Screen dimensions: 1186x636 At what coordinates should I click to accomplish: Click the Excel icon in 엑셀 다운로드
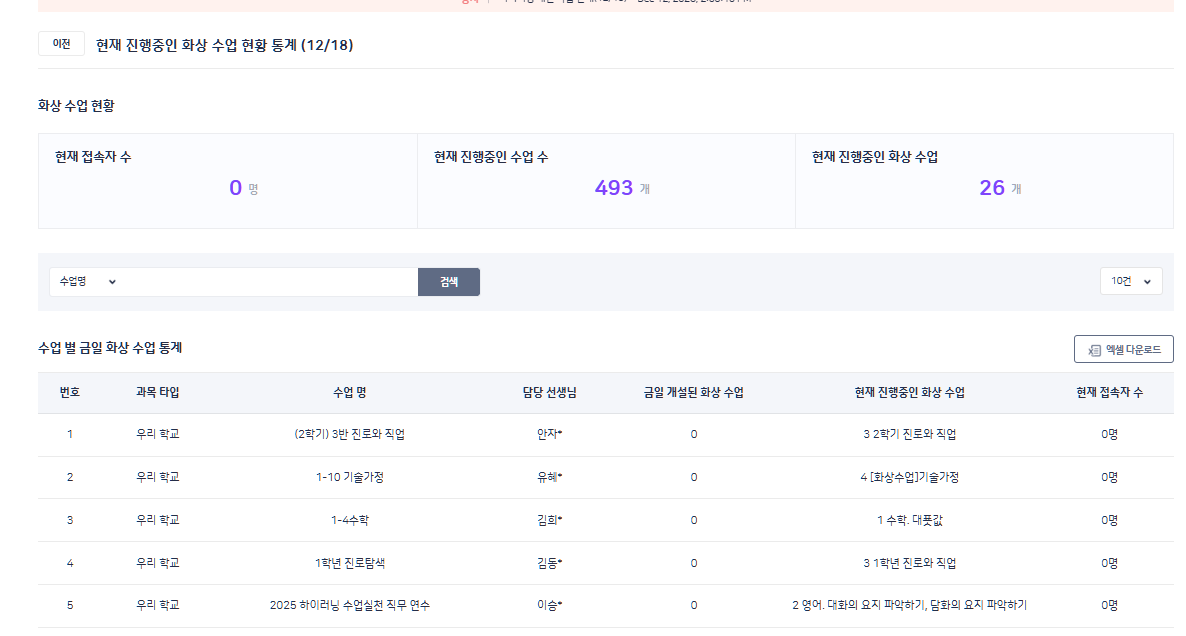(1095, 350)
